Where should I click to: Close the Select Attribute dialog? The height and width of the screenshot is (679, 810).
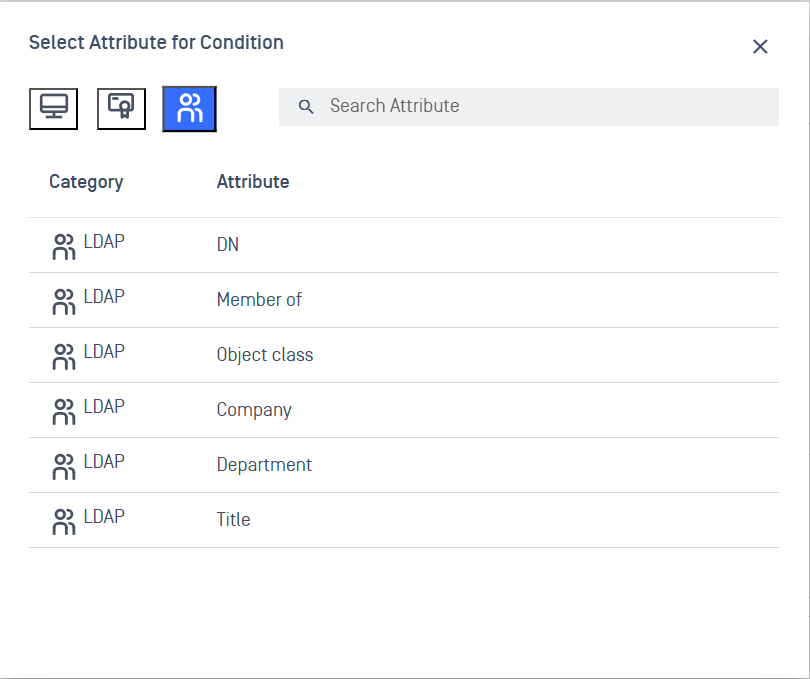[760, 47]
